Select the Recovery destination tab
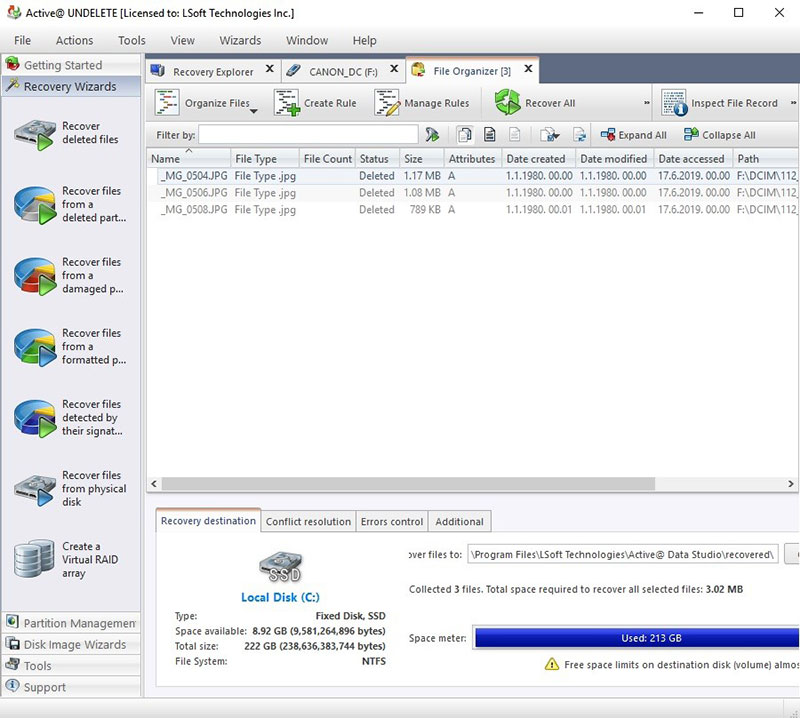The width and height of the screenshot is (800, 718). (x=208, y=521)
